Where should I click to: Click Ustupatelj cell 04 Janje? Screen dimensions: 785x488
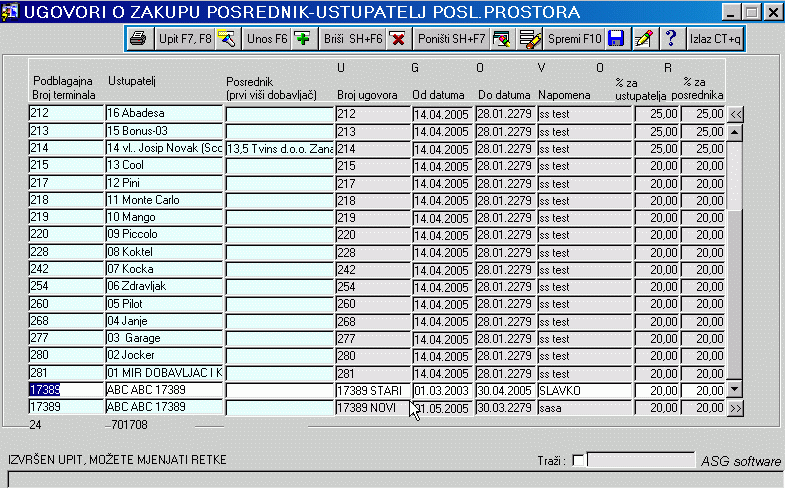pyautogui.click(x=164, y=321)
